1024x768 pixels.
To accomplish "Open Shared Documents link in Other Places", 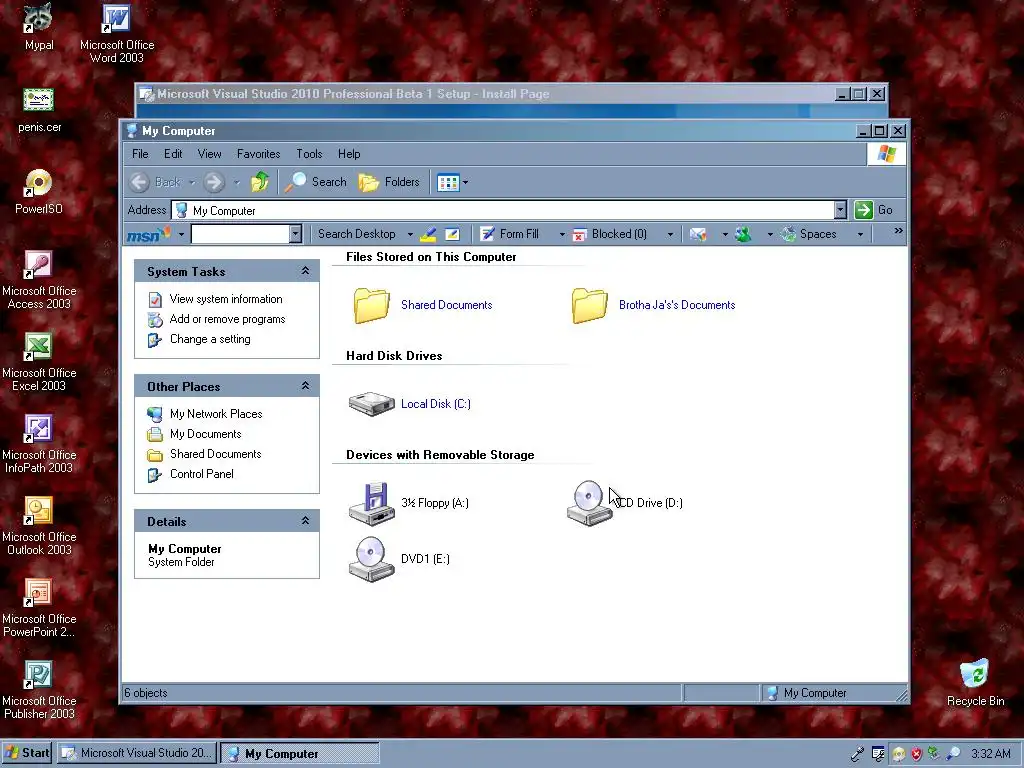I will (216, 454).
